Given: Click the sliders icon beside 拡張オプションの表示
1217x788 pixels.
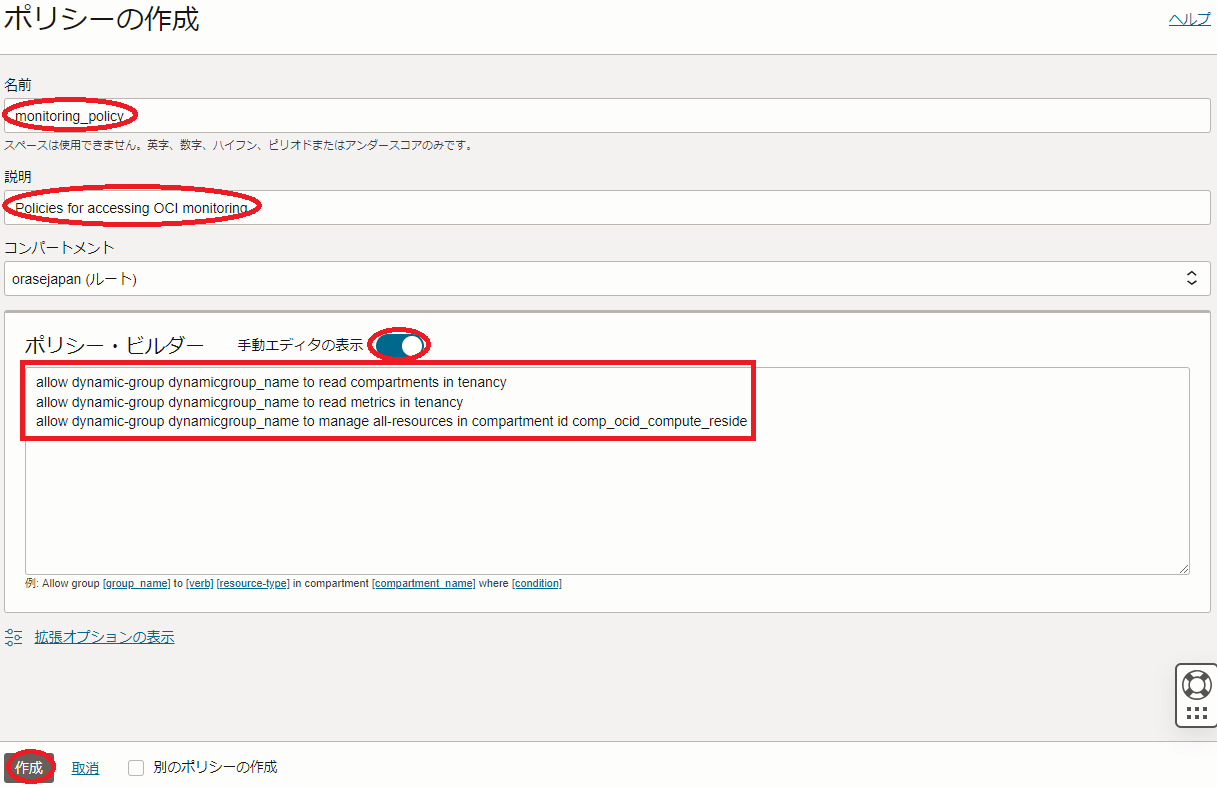Looking at the screenshot, I should pos(14,637).
